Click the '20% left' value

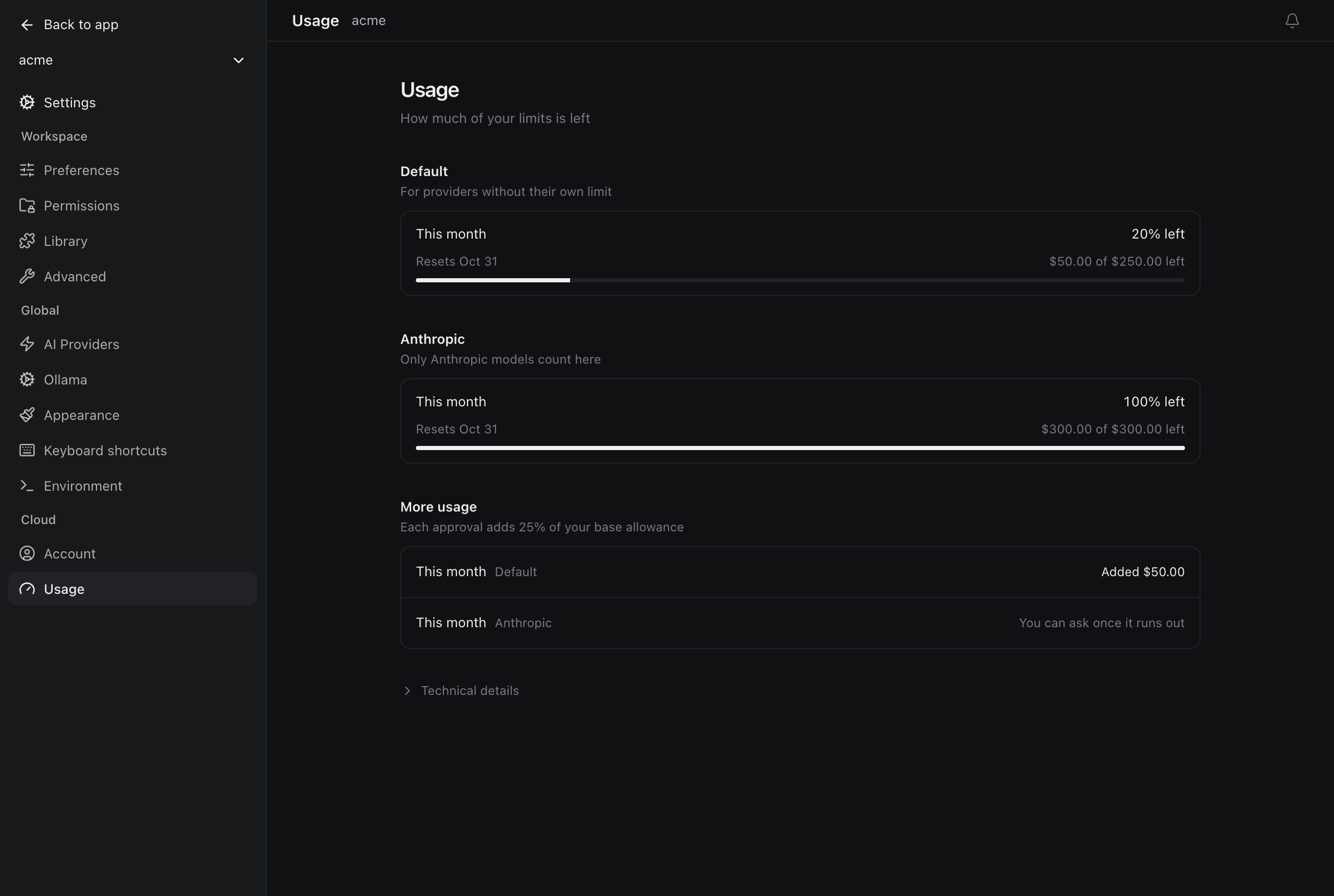1157,234
